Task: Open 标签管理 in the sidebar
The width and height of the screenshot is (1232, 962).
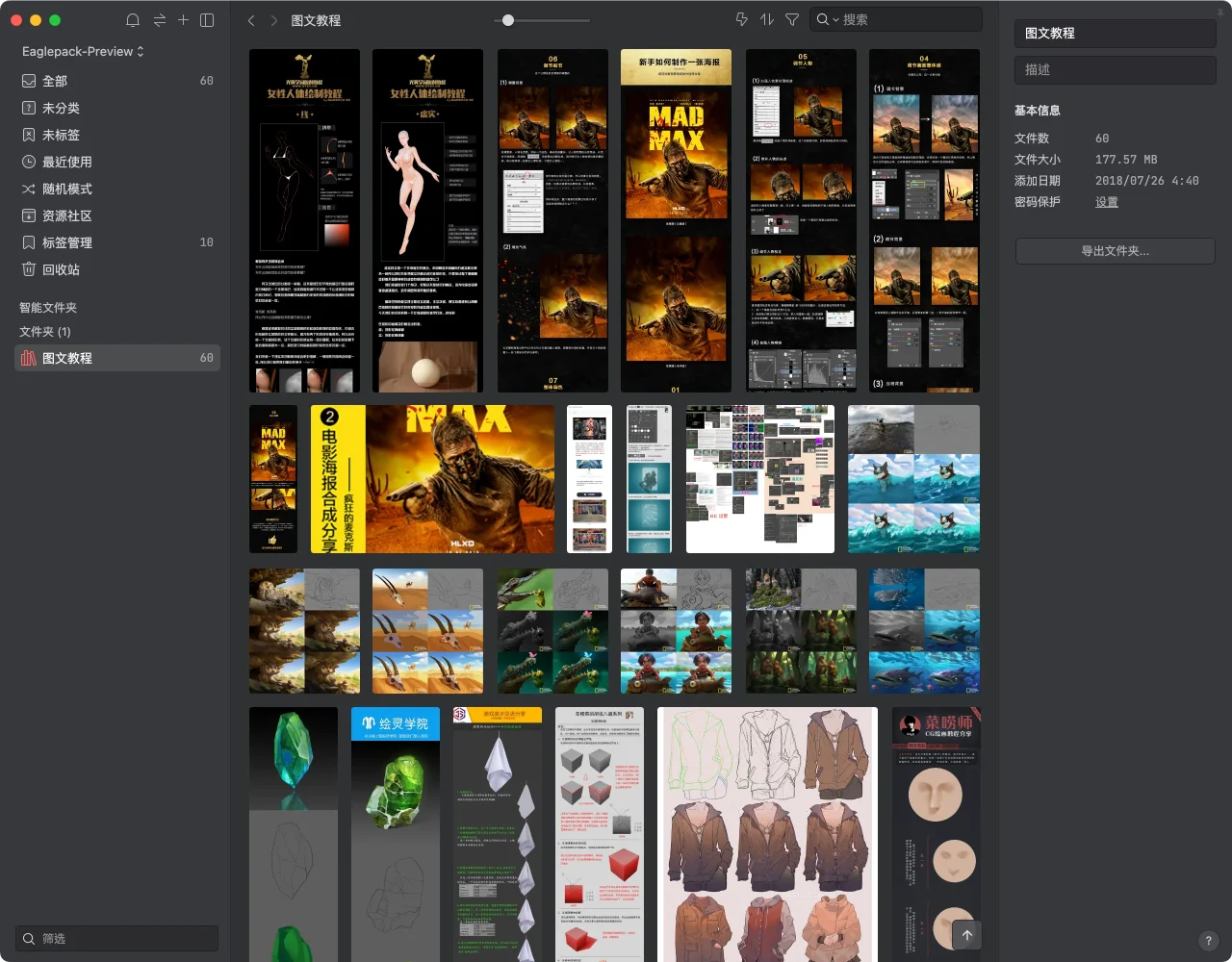Action: (x=66, y=242)
